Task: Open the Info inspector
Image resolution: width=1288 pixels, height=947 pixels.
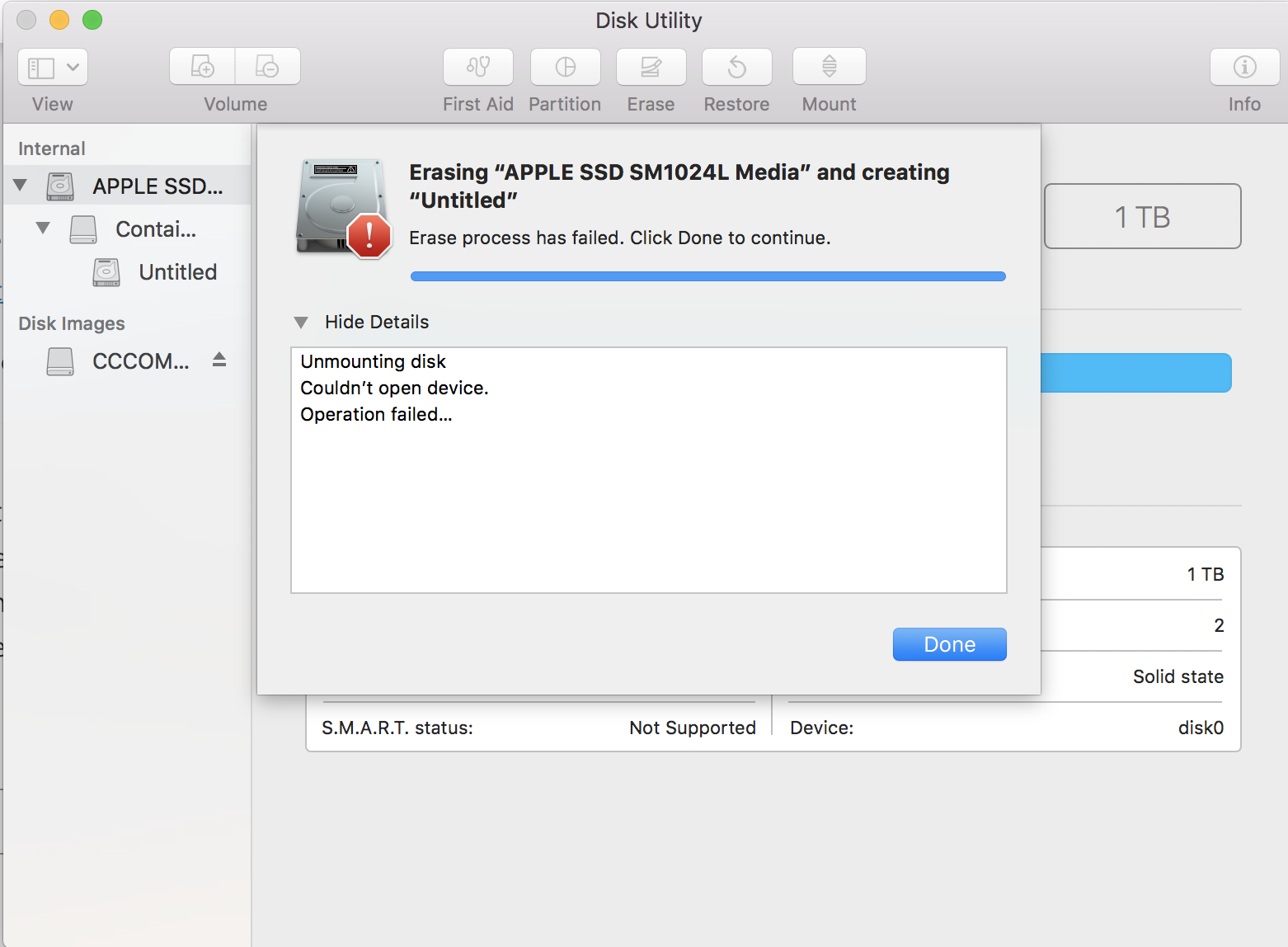Action: (x=1245, y=67)
